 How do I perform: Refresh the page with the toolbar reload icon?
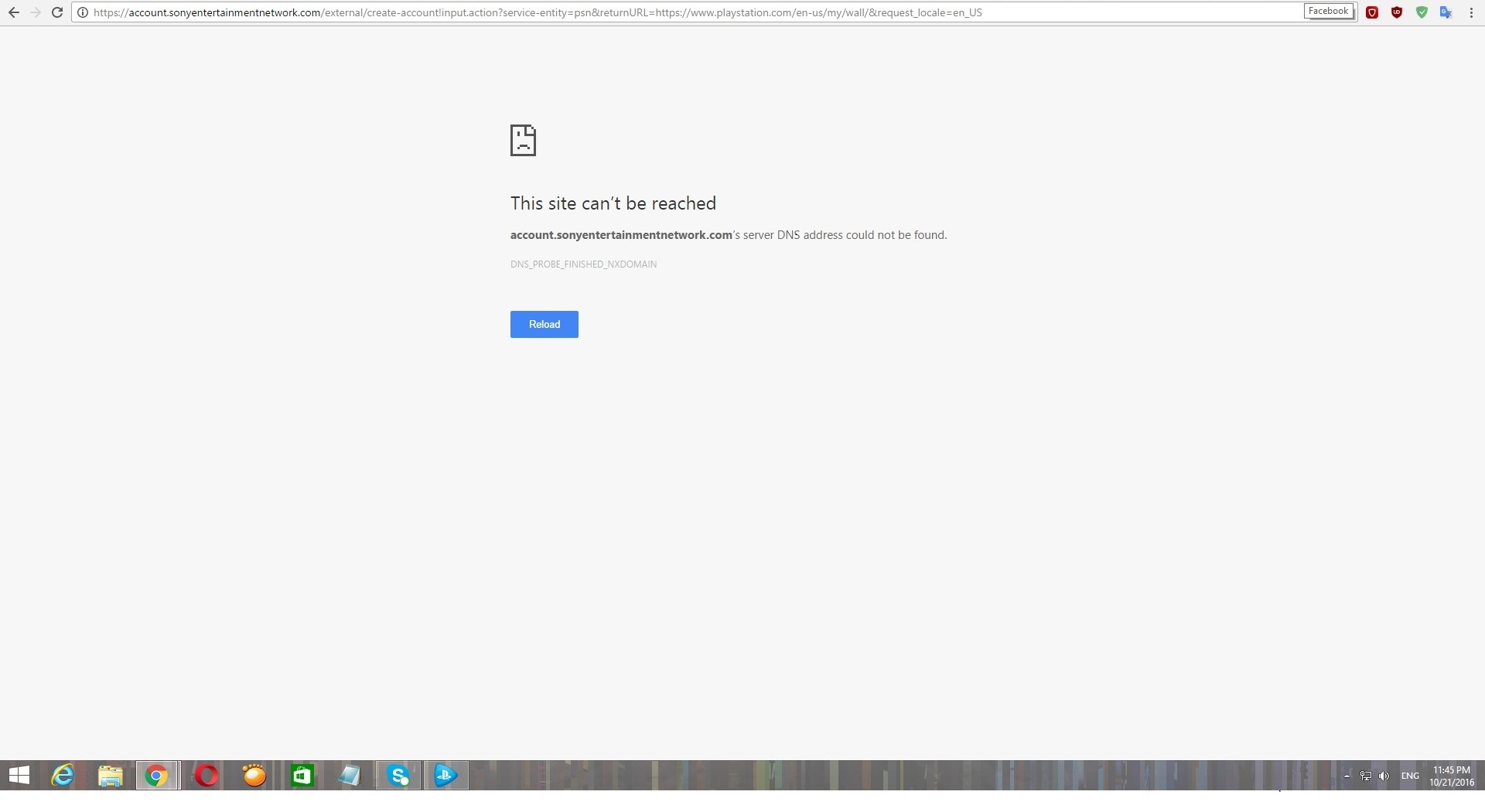(57, 12)
